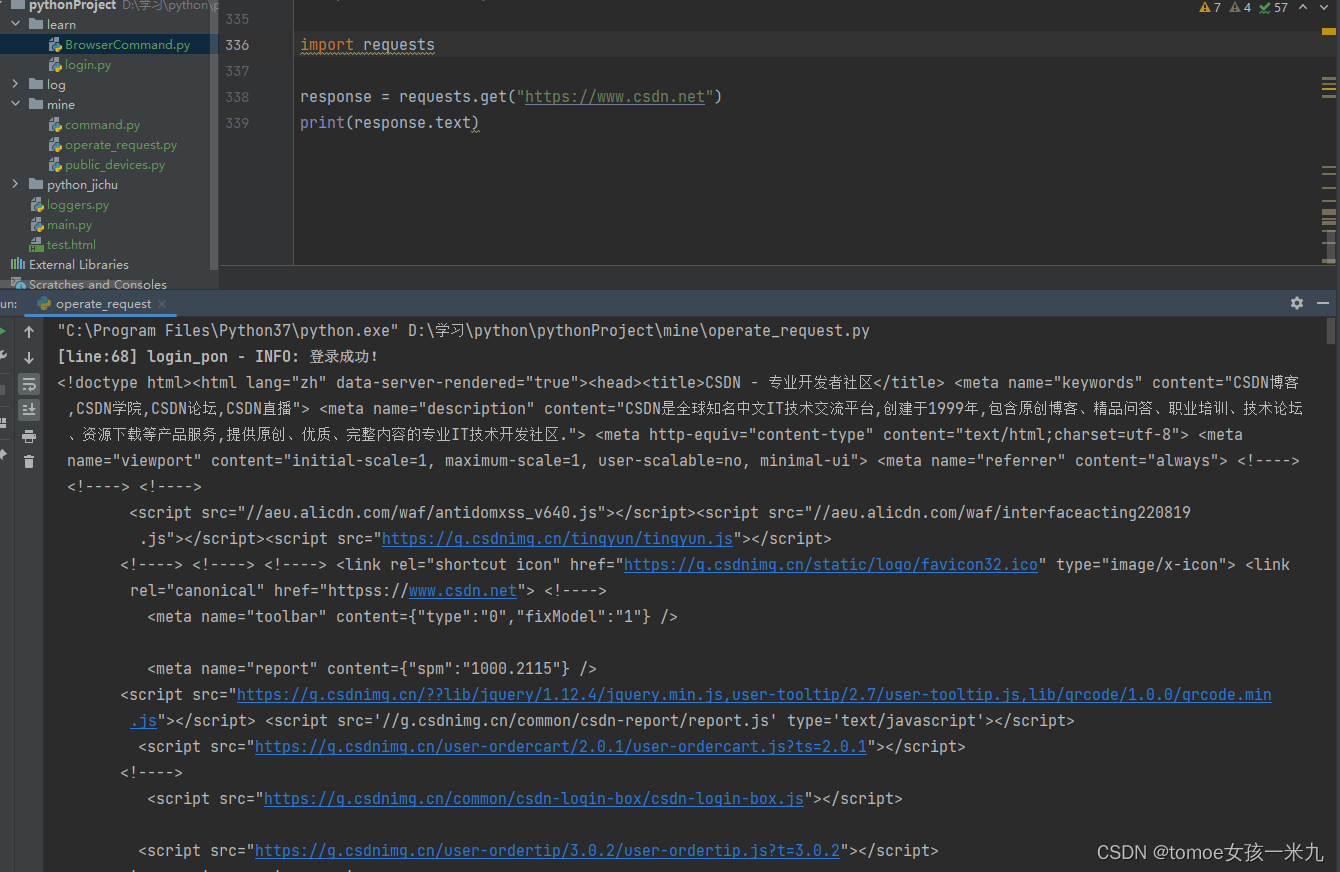Click line number 336 in gutter
The width and height of the screenshot is (1340, 872).
click(x=238, y=45)
